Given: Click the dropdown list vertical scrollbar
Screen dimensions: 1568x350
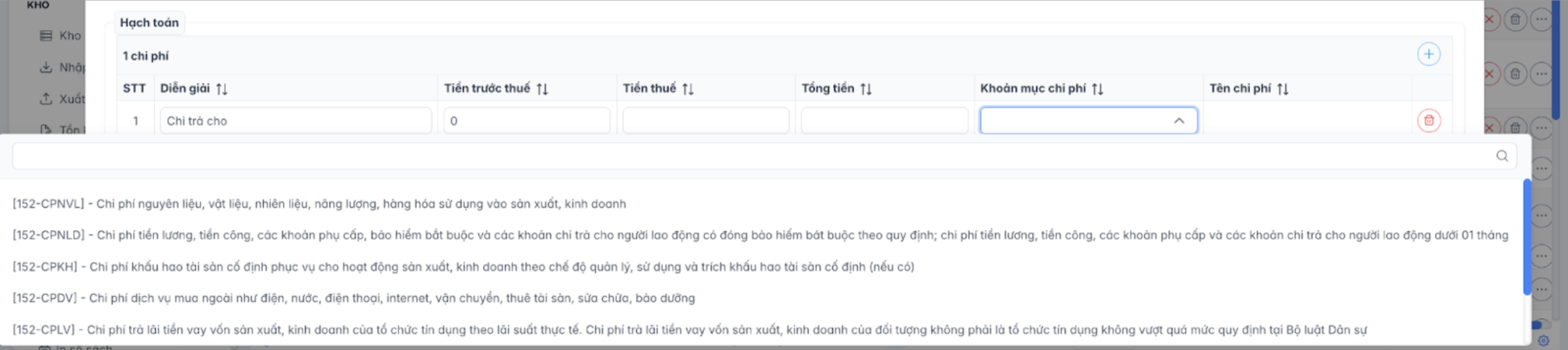Looking at the screenshot, I should point(1527,237).
